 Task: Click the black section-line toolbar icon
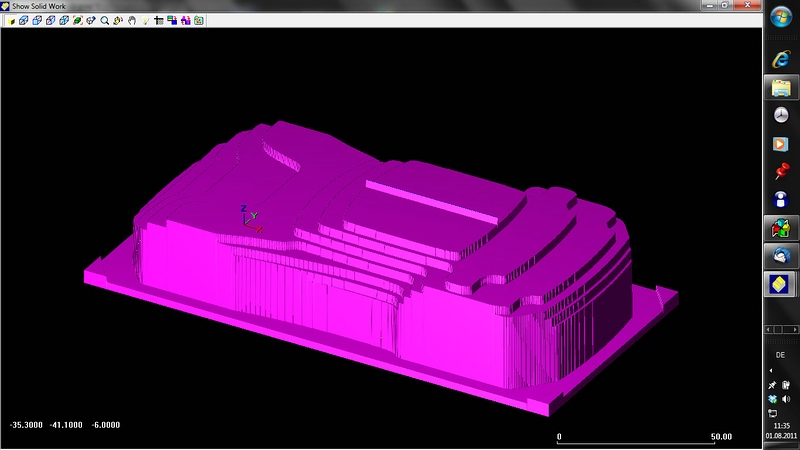[x=159, y=20]
